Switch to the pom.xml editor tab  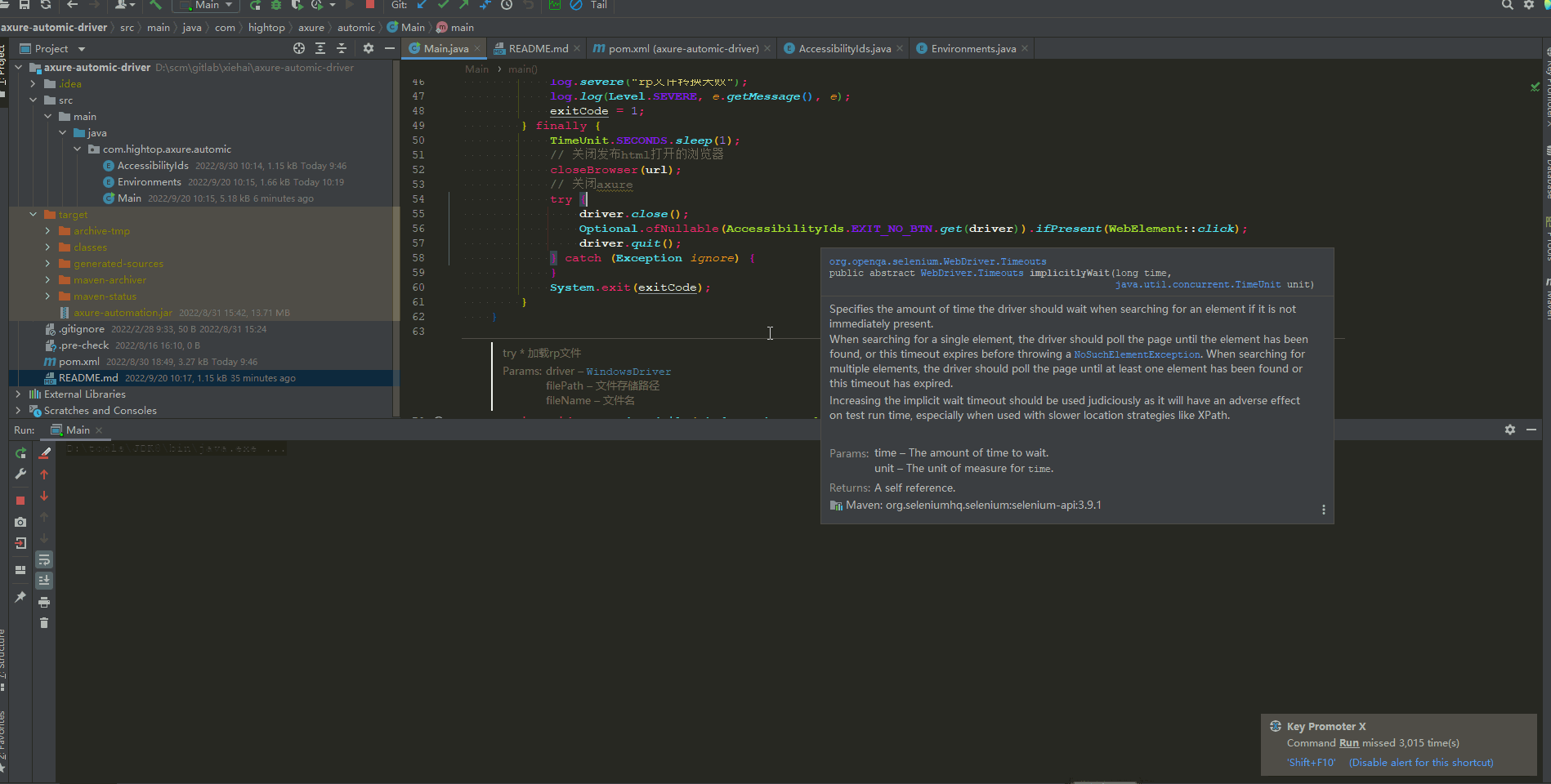pyautogui.click(x=682, y=48)
